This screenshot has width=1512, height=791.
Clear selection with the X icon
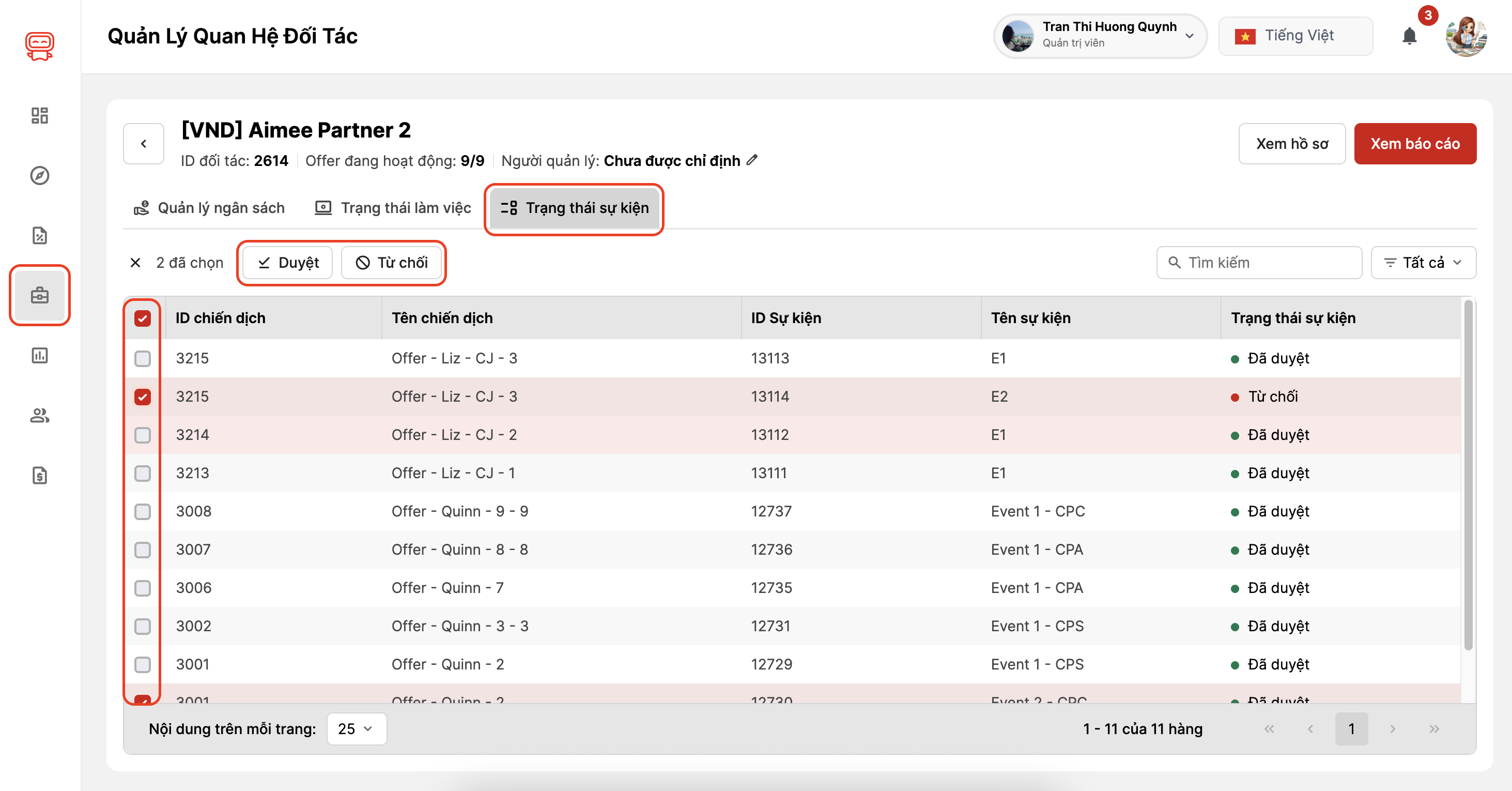pos(135,263)
